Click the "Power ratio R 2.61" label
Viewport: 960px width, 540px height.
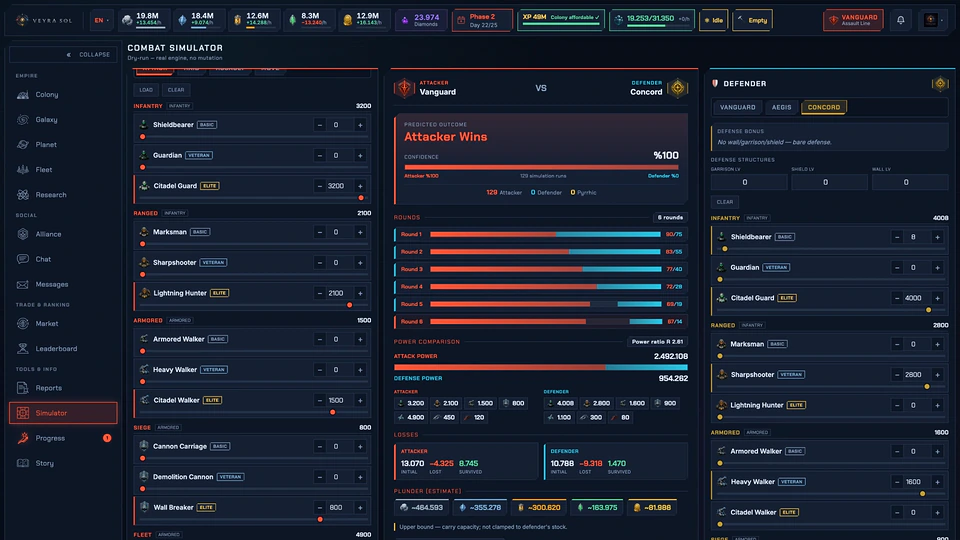[658, 342]
